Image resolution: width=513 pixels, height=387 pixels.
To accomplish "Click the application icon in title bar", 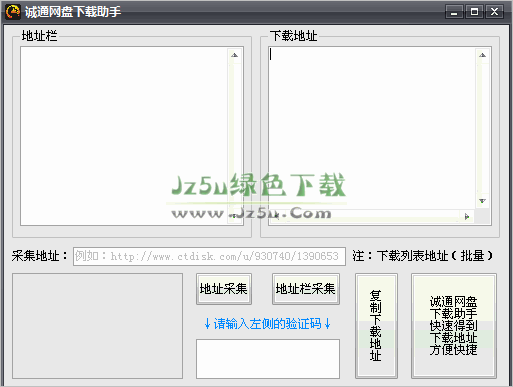I will tap(13, 12).
